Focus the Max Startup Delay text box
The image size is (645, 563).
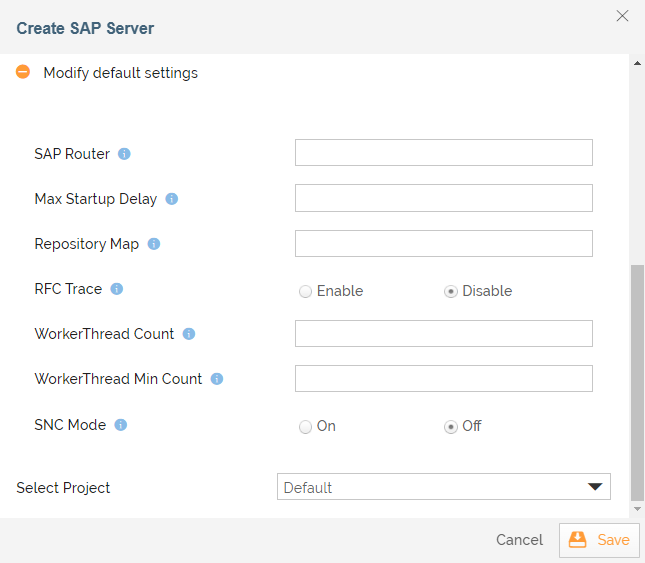click(x=443, y=198)
